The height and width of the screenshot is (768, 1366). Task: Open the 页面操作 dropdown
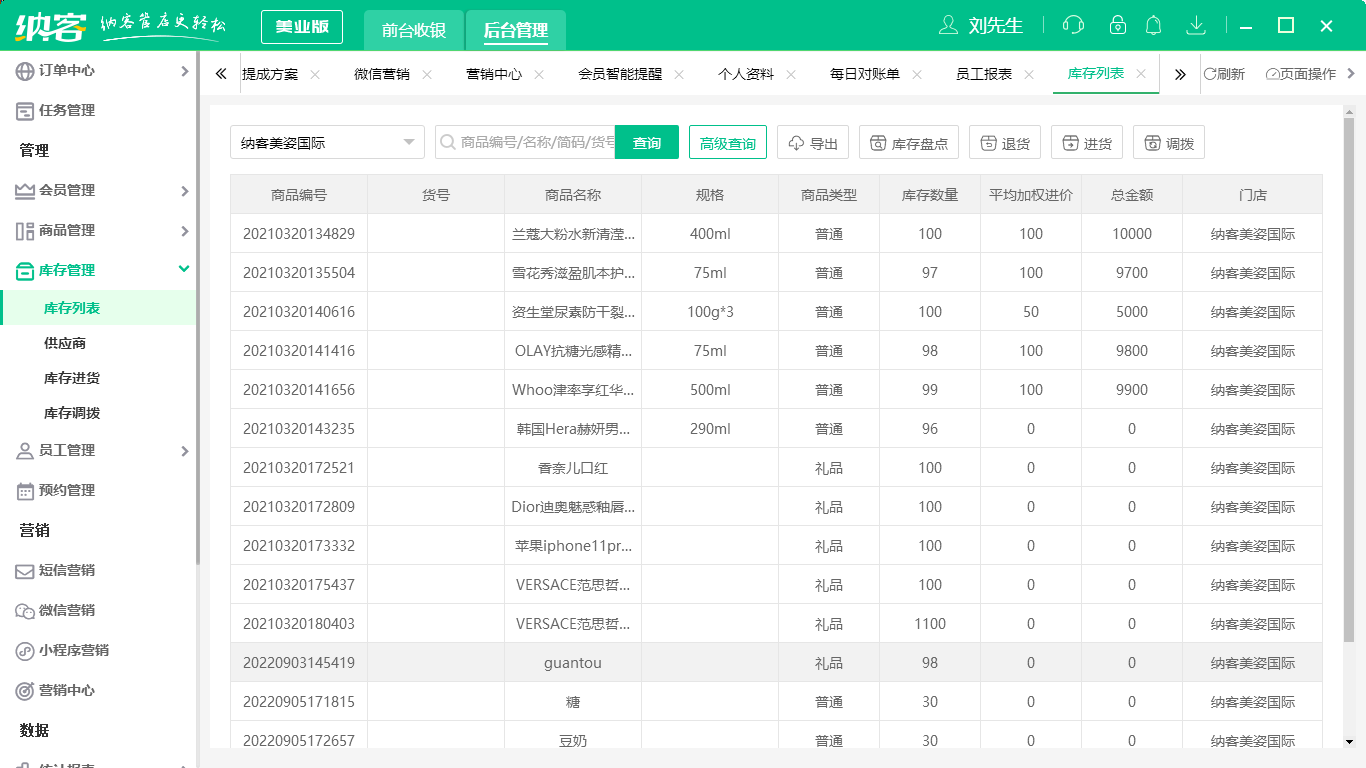tap(1310, 74)
